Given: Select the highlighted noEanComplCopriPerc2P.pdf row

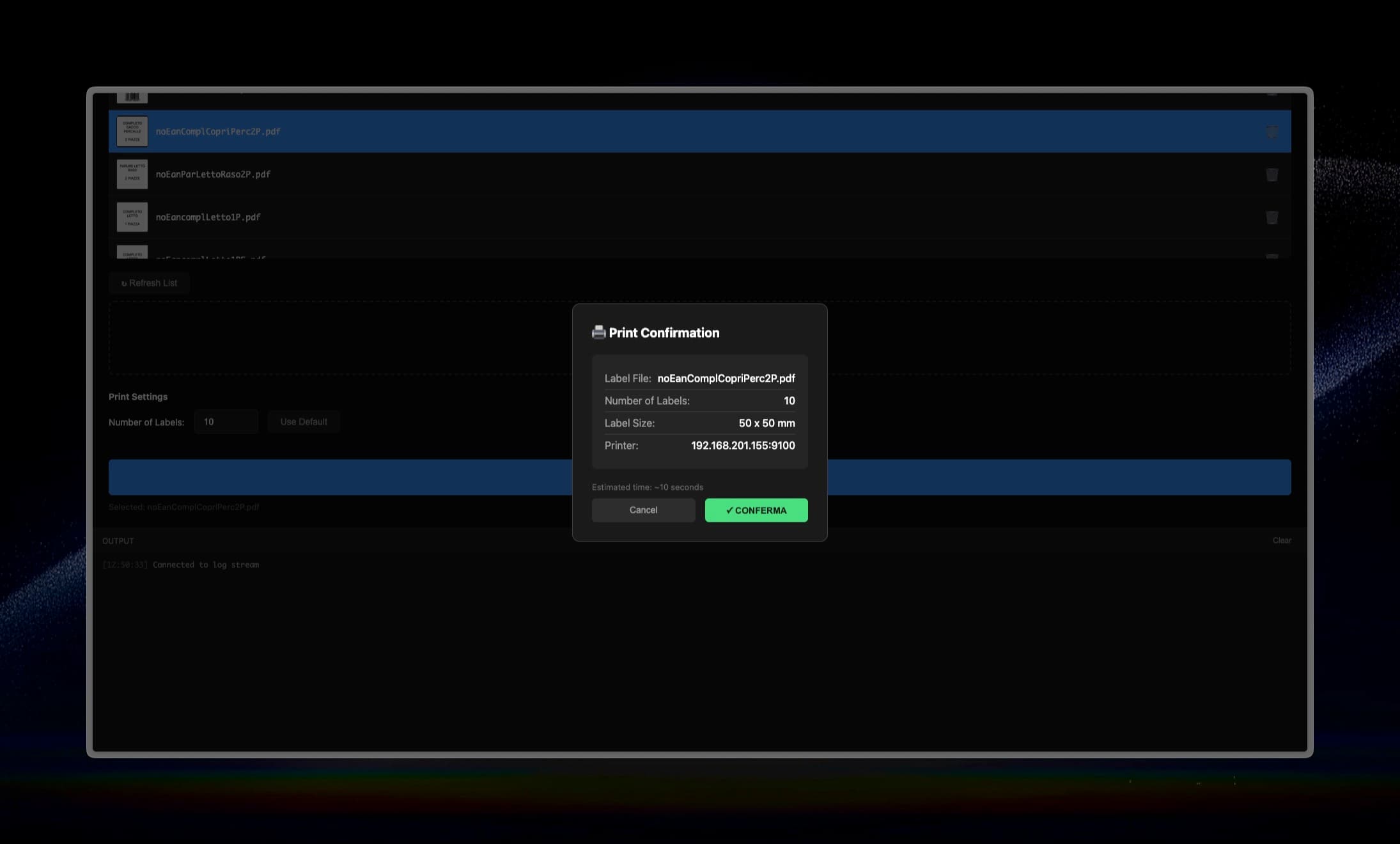Looking at the screenshot, I should click(700, 131).
